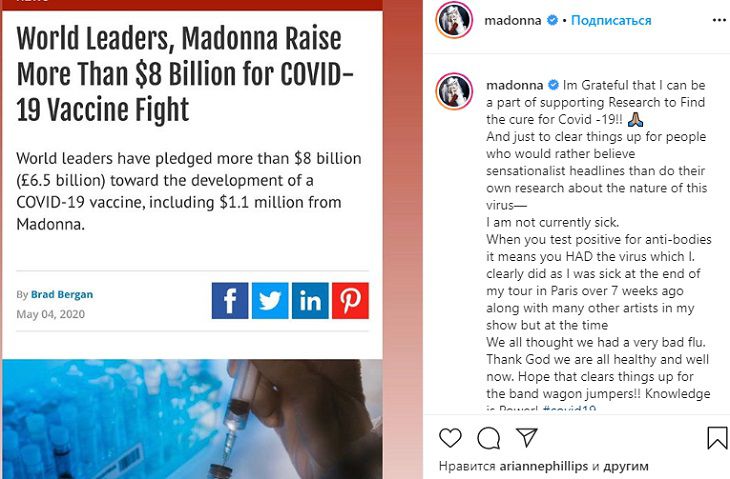Click the madonna username in the caption

513,84
